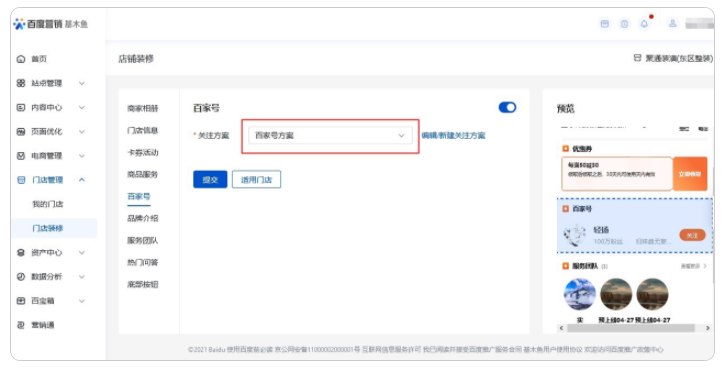
Task: Click the 页面优化 sidebar icon
Action: click(21, 132)
